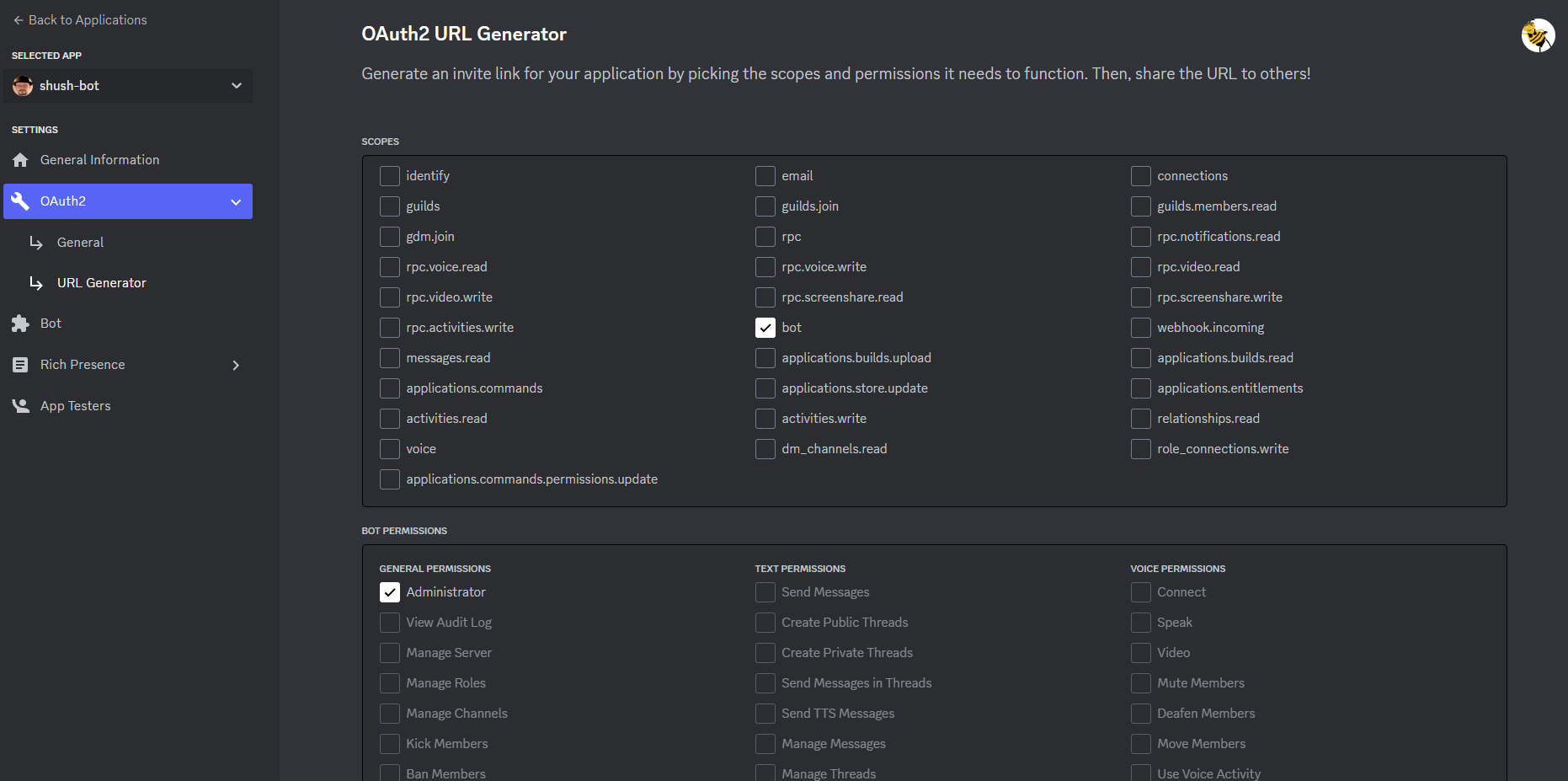Check applications.builds.upload scope
Screen dimensions: 1568x781
pos(765,358)
